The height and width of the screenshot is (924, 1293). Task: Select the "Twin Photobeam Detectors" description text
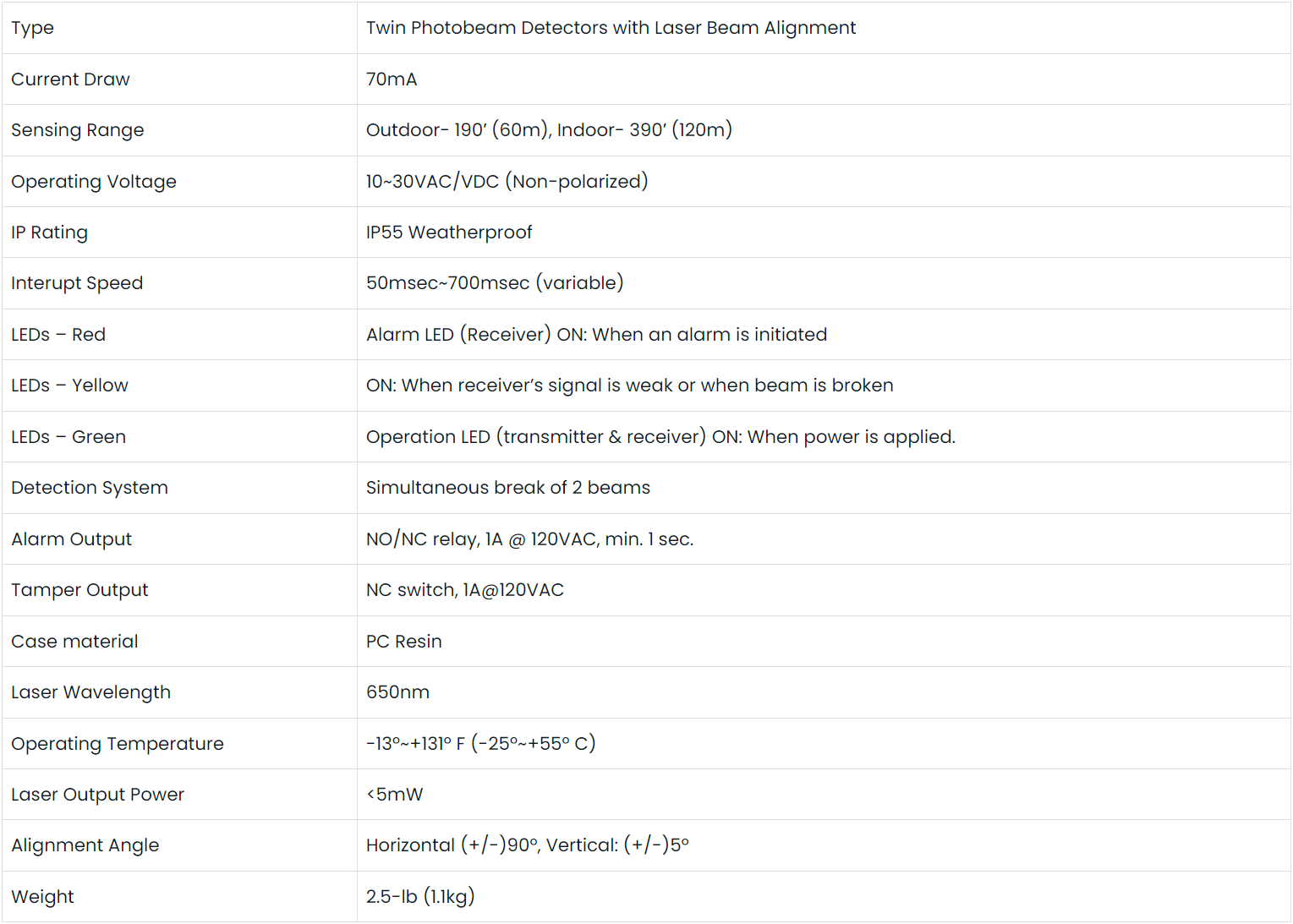(x=611, y=28)
